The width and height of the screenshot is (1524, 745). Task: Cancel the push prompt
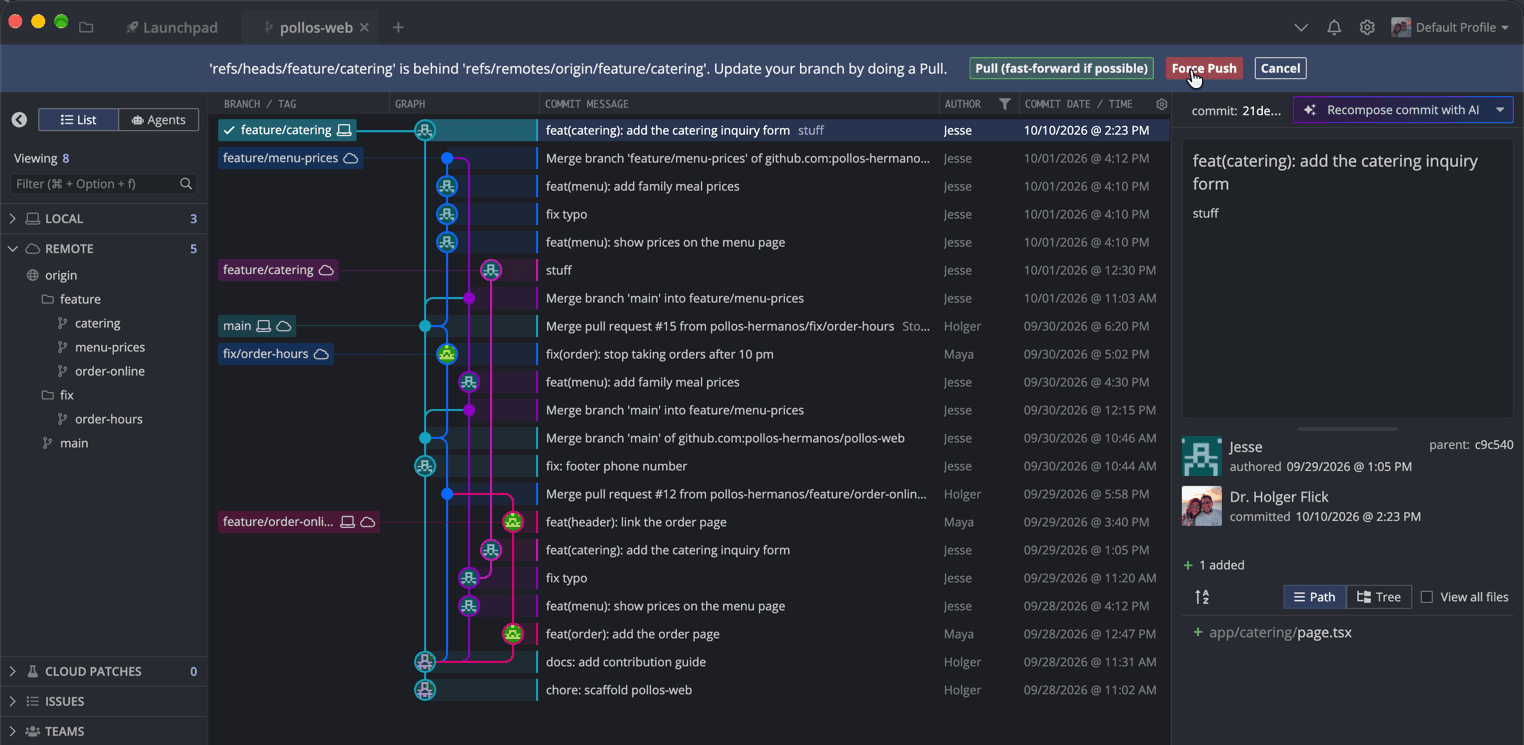tap(1280, 68)
